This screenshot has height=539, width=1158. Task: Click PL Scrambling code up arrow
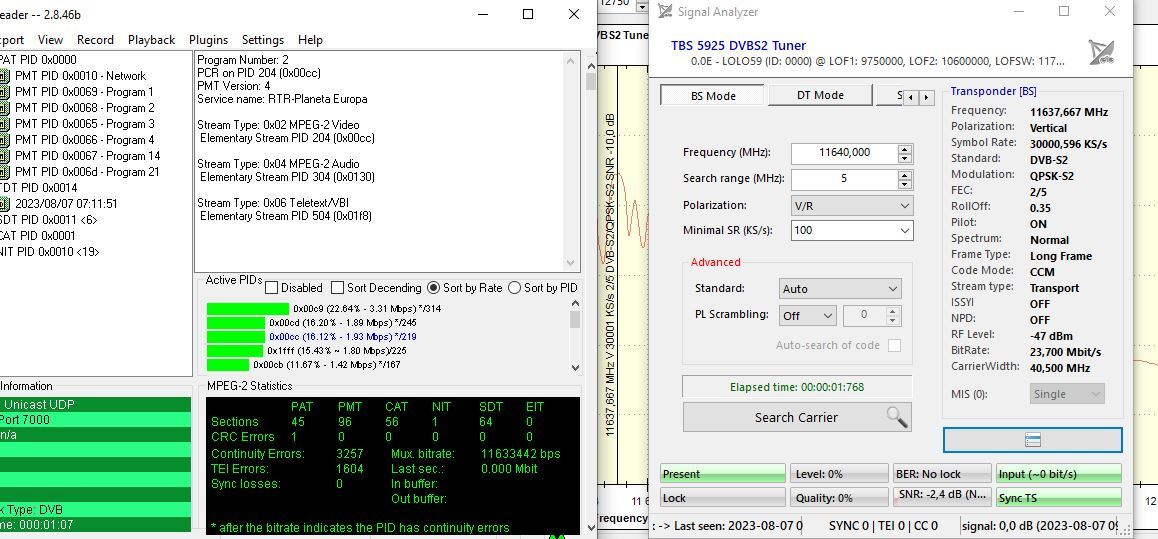click(894, 311)
